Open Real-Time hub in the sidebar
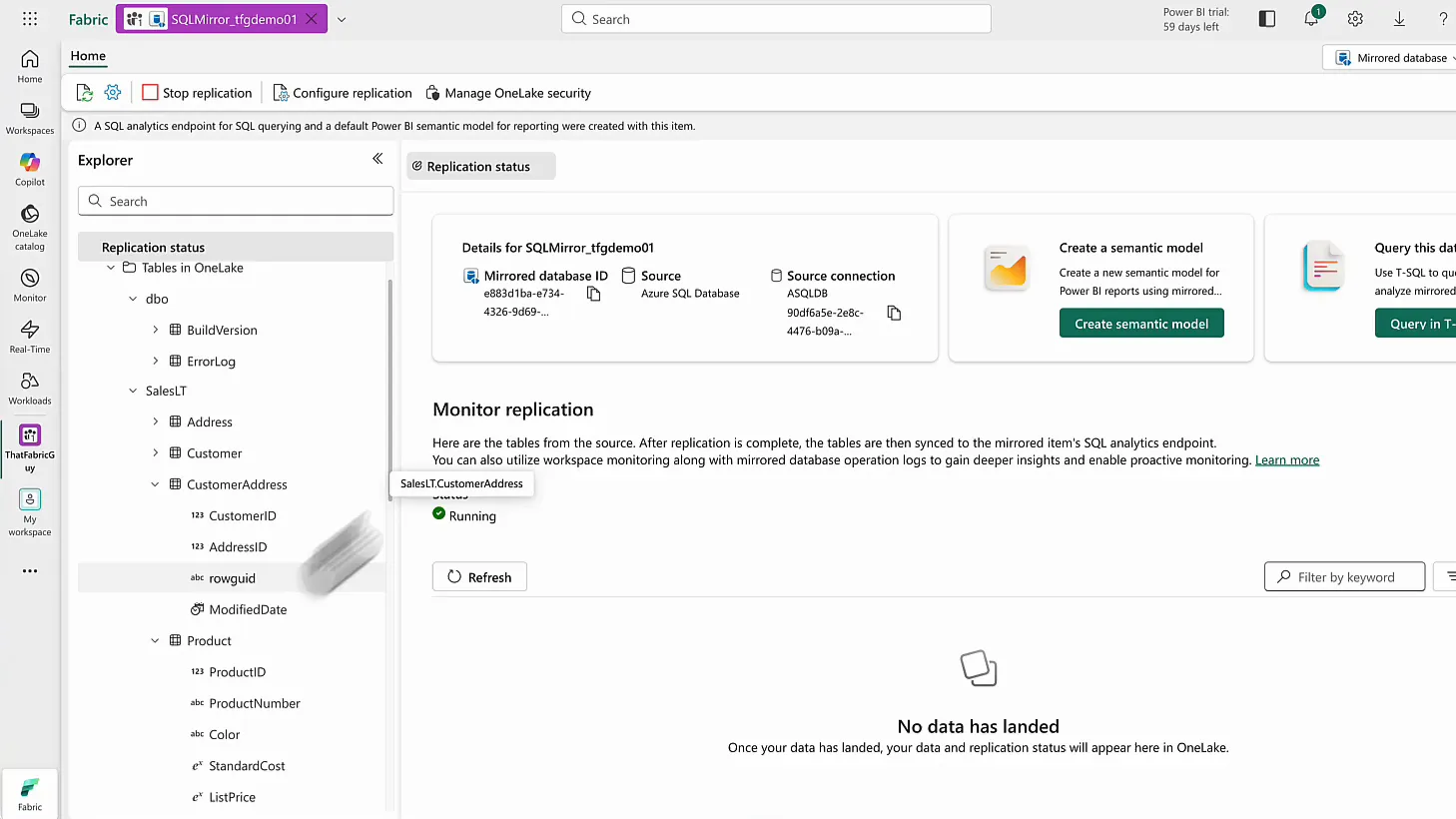 coord(30,337)
